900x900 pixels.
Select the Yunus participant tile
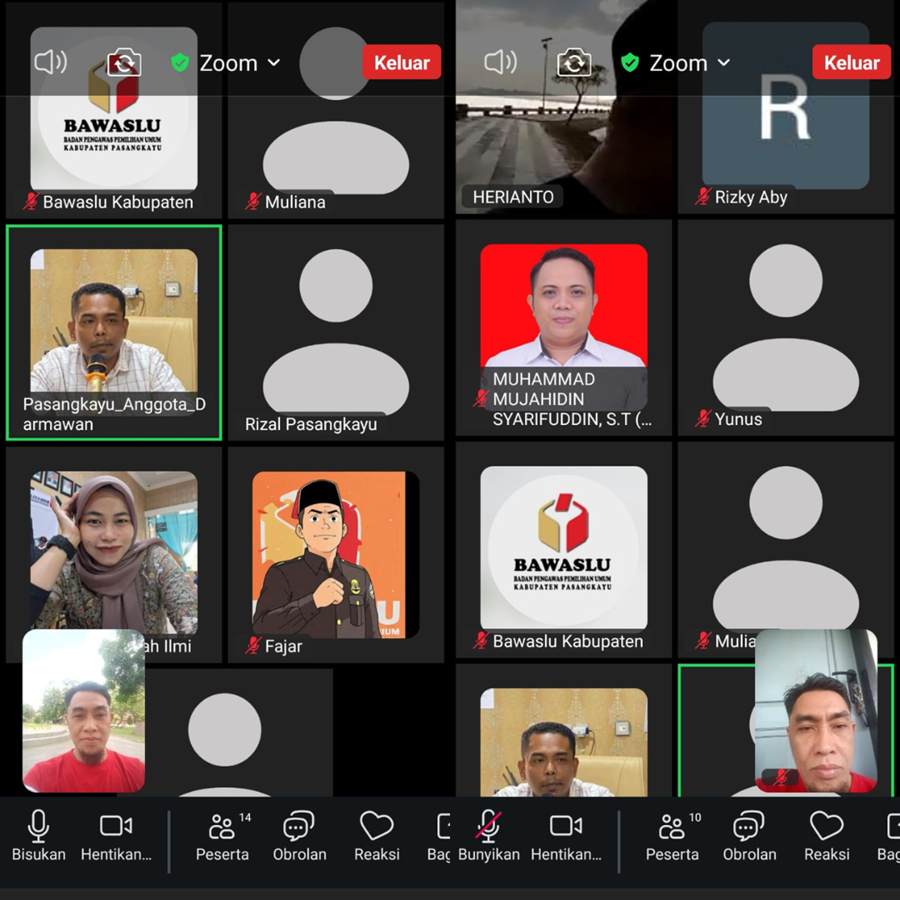(x=786, y=328)
